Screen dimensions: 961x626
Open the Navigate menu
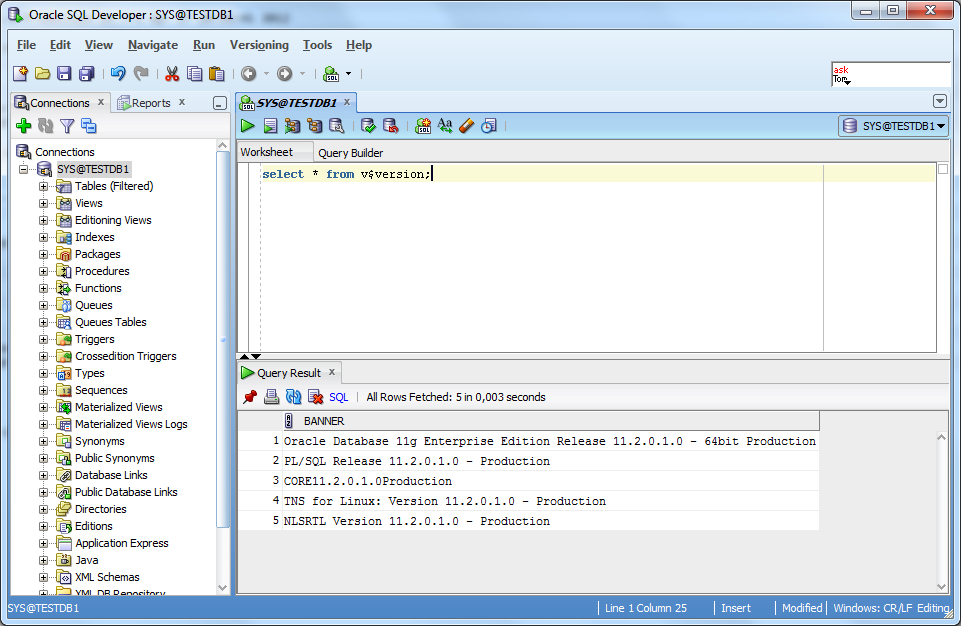[153, 45]
